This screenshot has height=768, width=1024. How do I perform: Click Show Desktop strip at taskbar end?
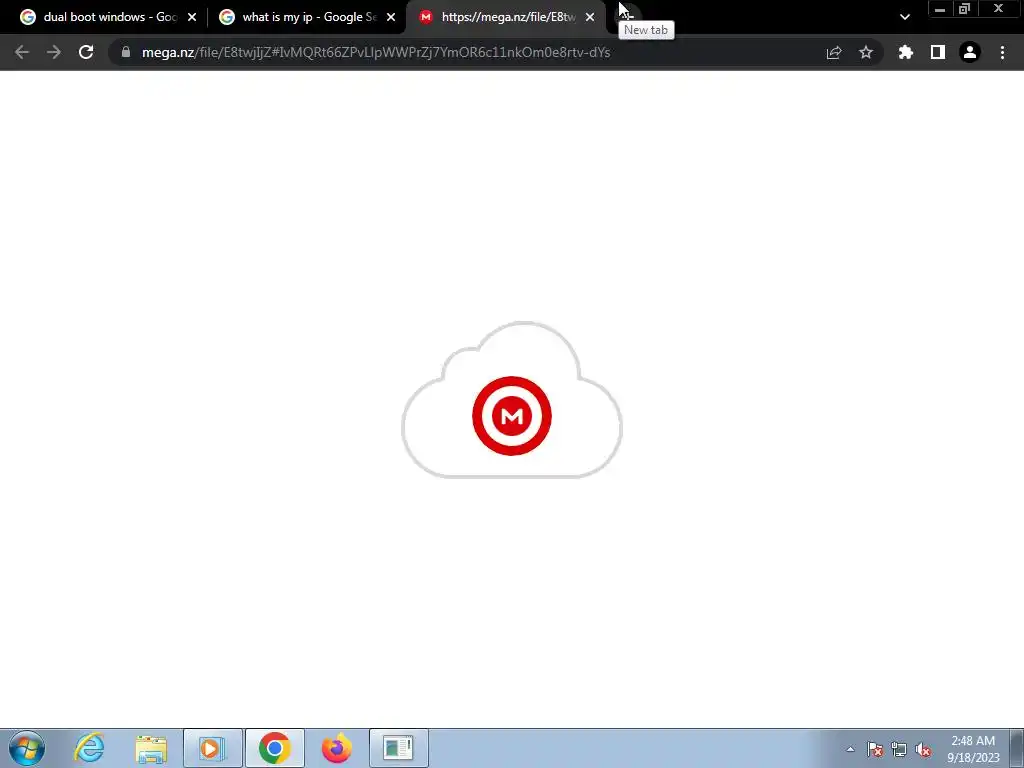tap(1017, 748)
